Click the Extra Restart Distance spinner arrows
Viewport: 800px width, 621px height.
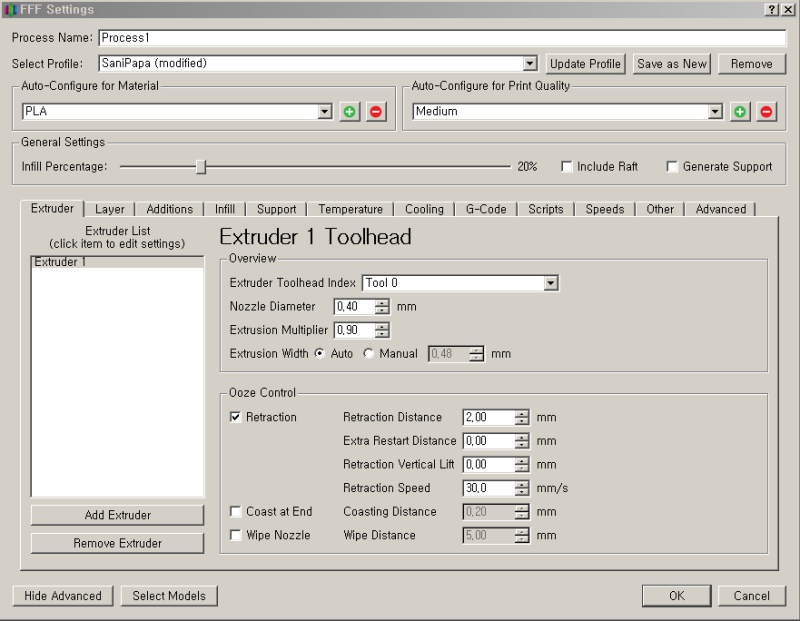521,441
